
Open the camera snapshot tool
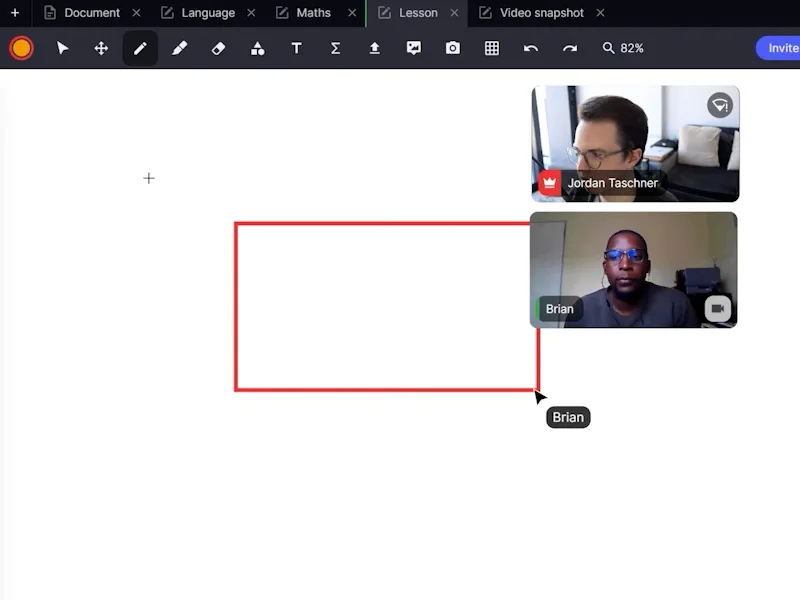pos(453,48)
